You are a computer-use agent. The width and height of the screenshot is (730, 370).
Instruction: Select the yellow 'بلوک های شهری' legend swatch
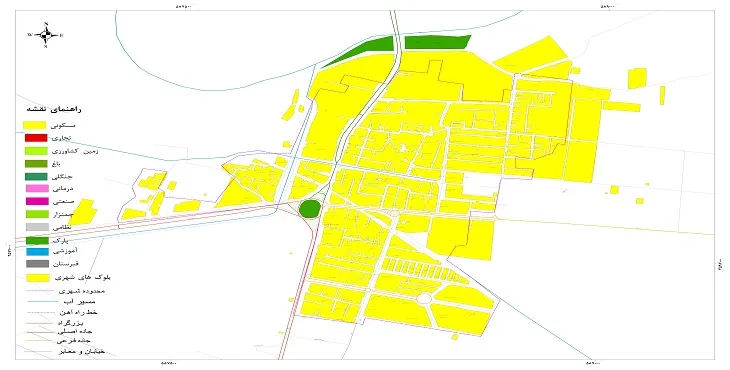38,277
